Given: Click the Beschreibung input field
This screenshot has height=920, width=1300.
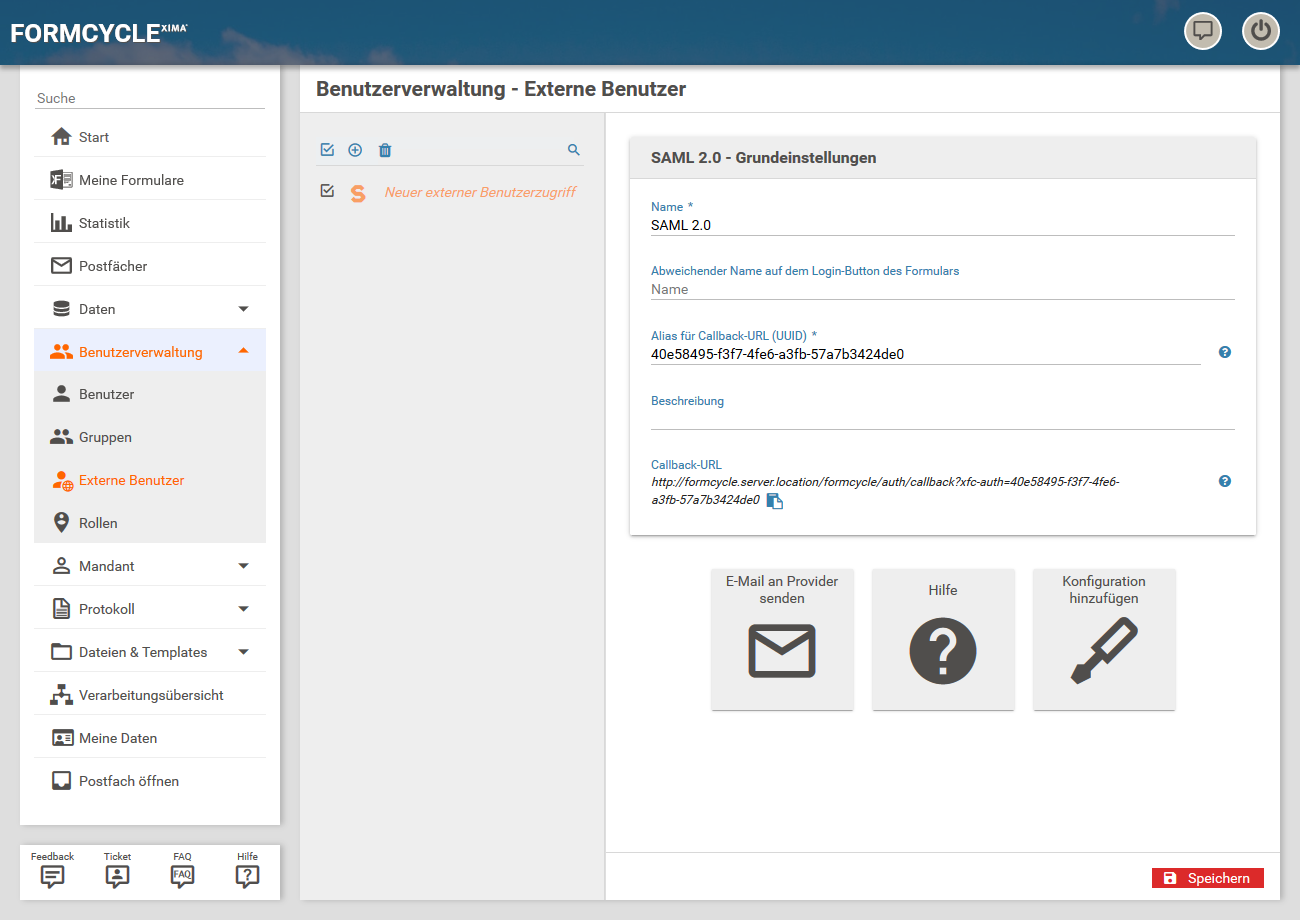Looking at the screenshot, I should pyautogui.click(x=942, y=419).
